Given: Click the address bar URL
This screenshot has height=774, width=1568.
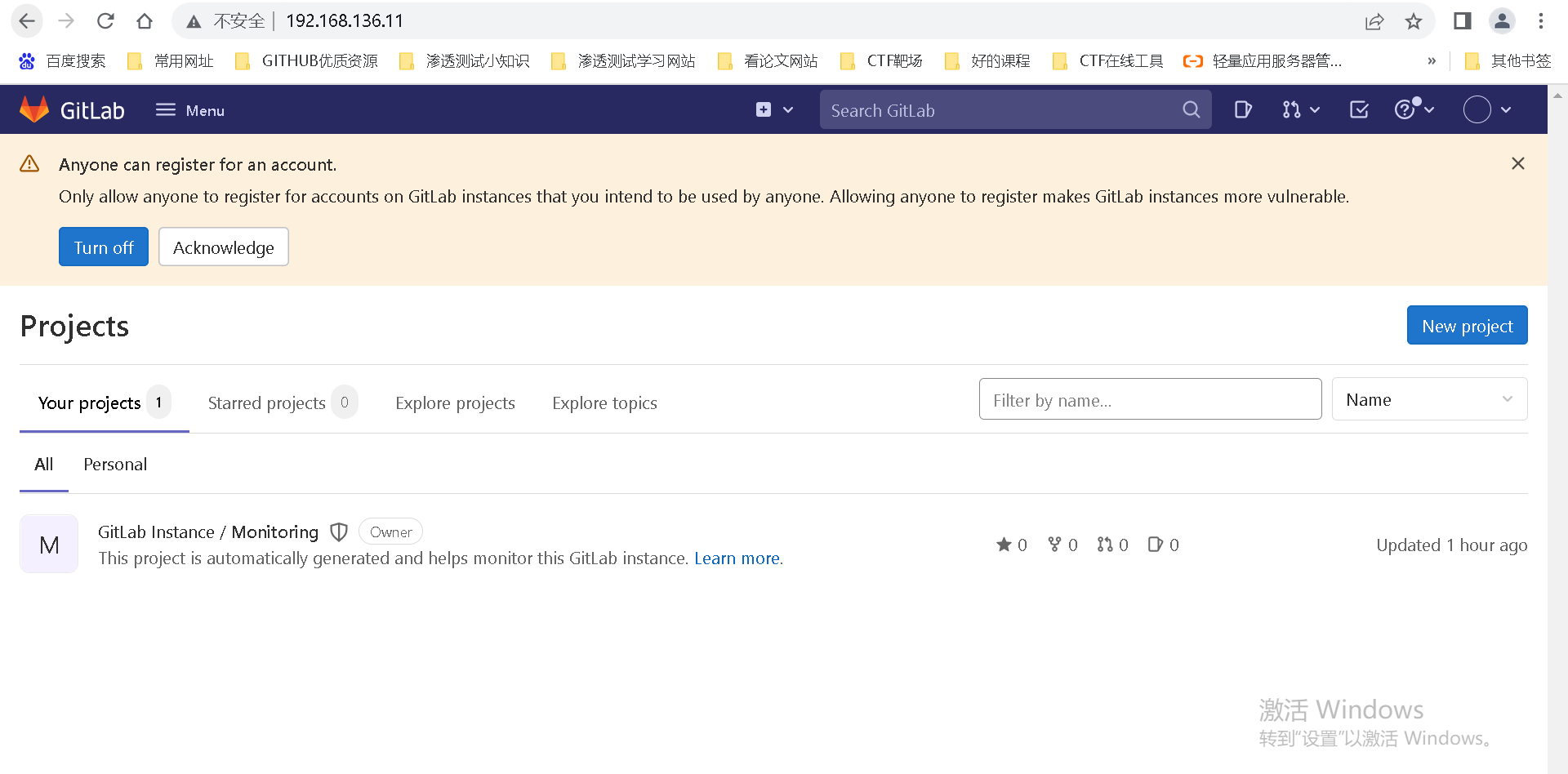Looking at the screenshot, I should pyautogui.click(x=345, y=21).
